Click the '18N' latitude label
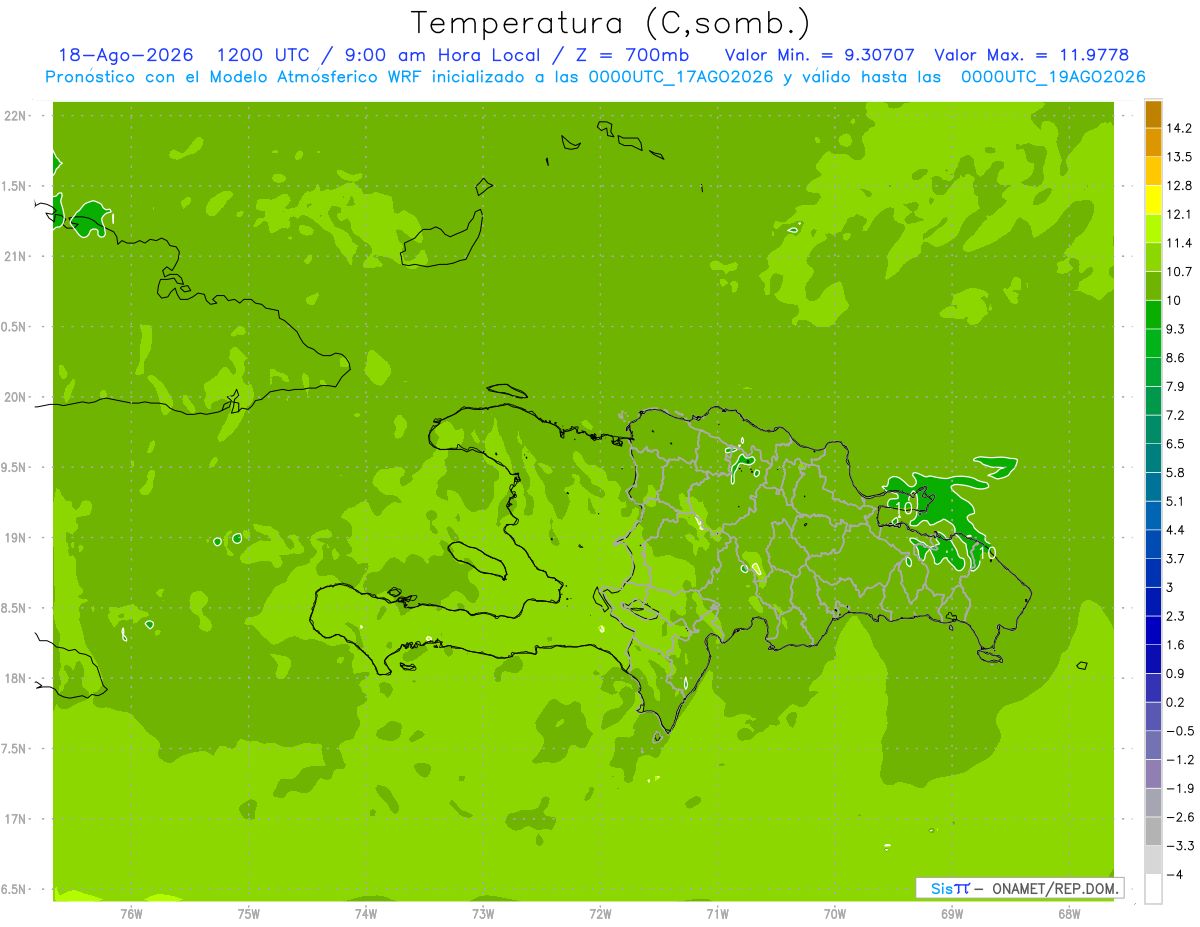 (15, 679)
